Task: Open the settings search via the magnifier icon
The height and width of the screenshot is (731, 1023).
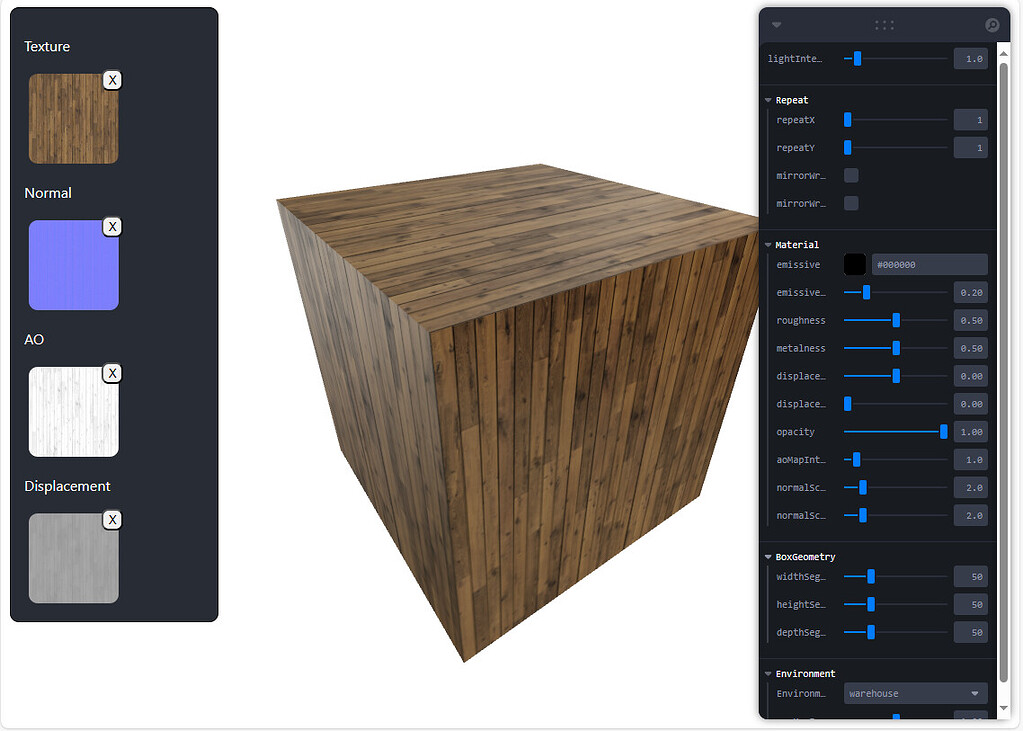Action: [x=991, y=24]
